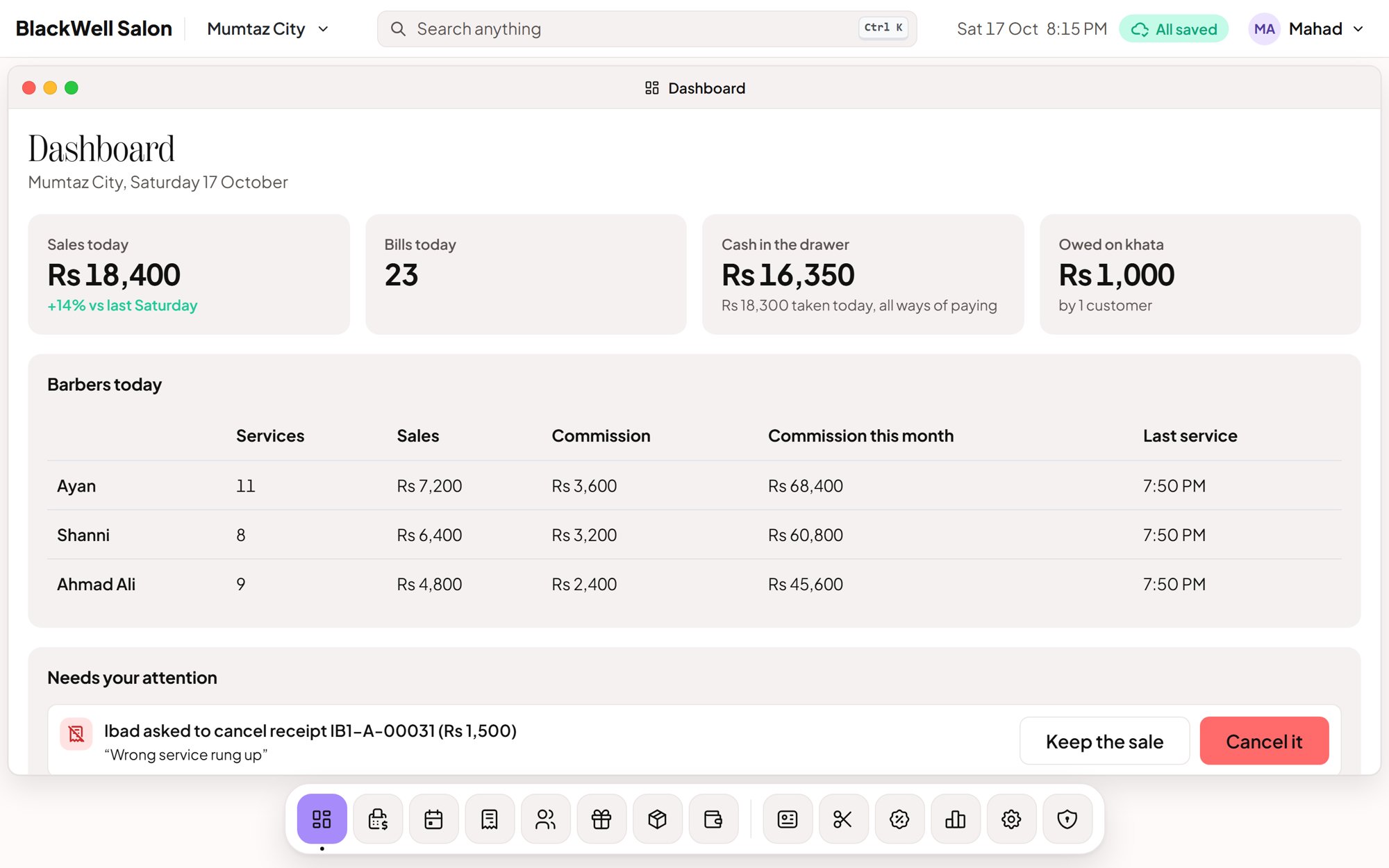Click the Cash in the drawer Rs 16,350
The height and width of the screenshot is (868, 1389).
tap(788, 275)
